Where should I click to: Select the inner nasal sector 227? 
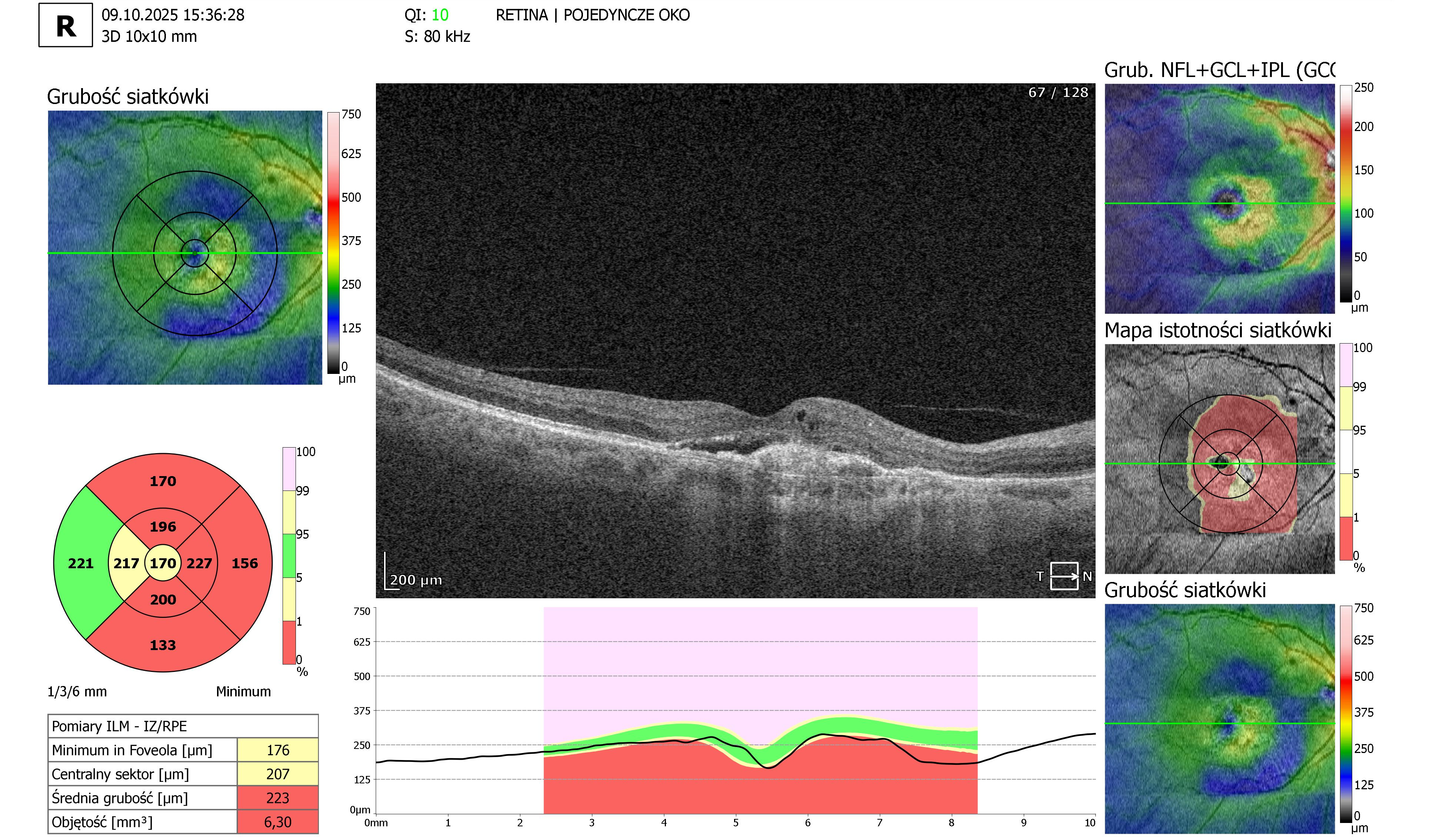coord(199,563)
